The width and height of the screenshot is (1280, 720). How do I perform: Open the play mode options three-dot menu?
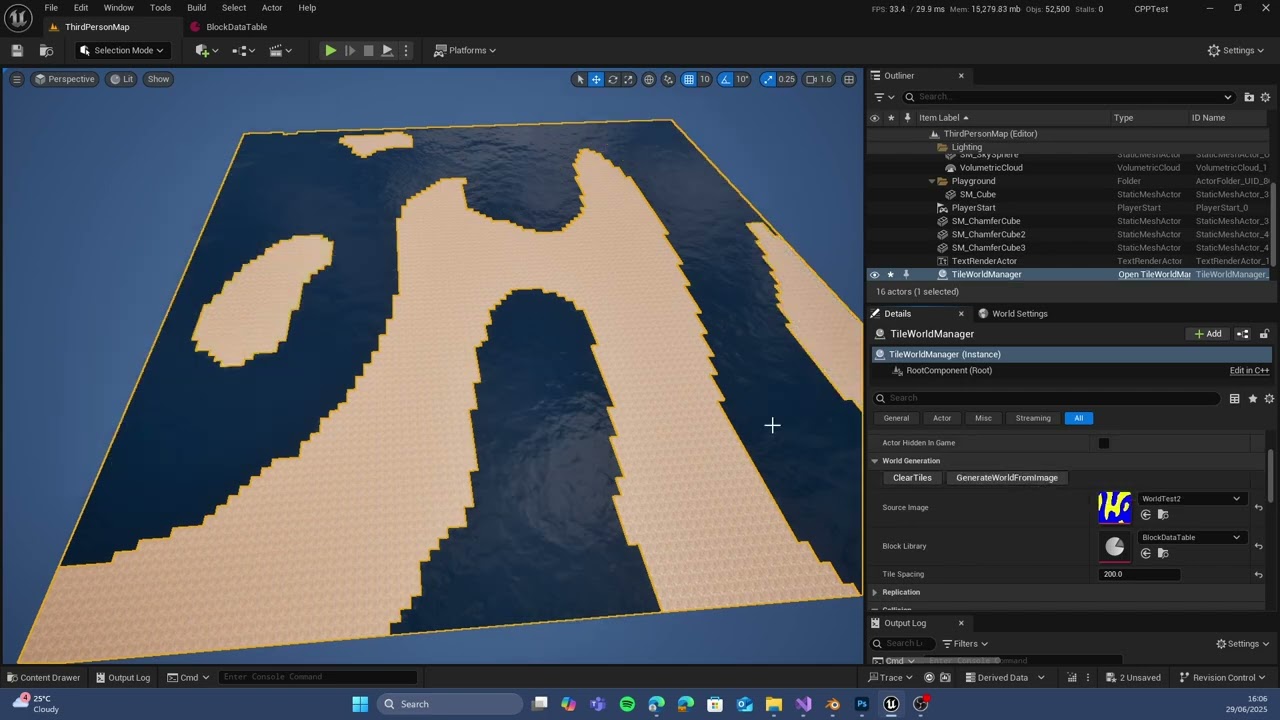point(405,50)
